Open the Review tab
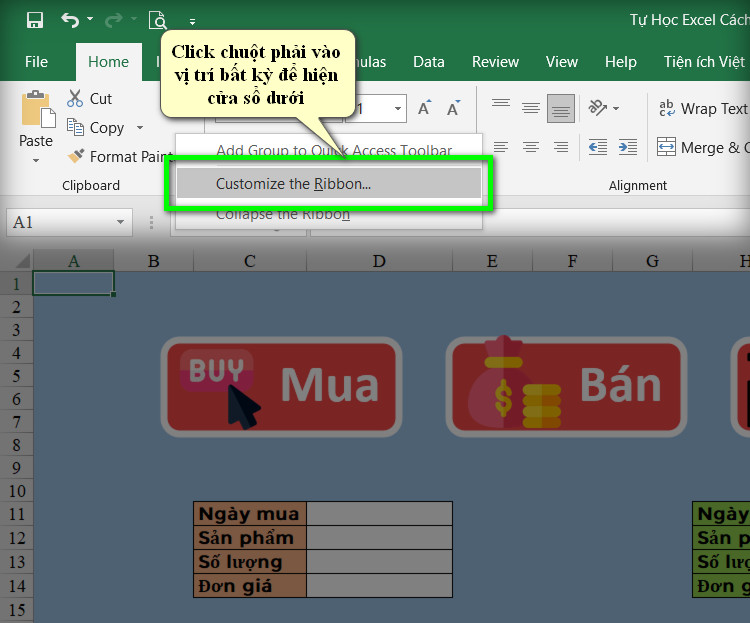 (x=495, y=62)
